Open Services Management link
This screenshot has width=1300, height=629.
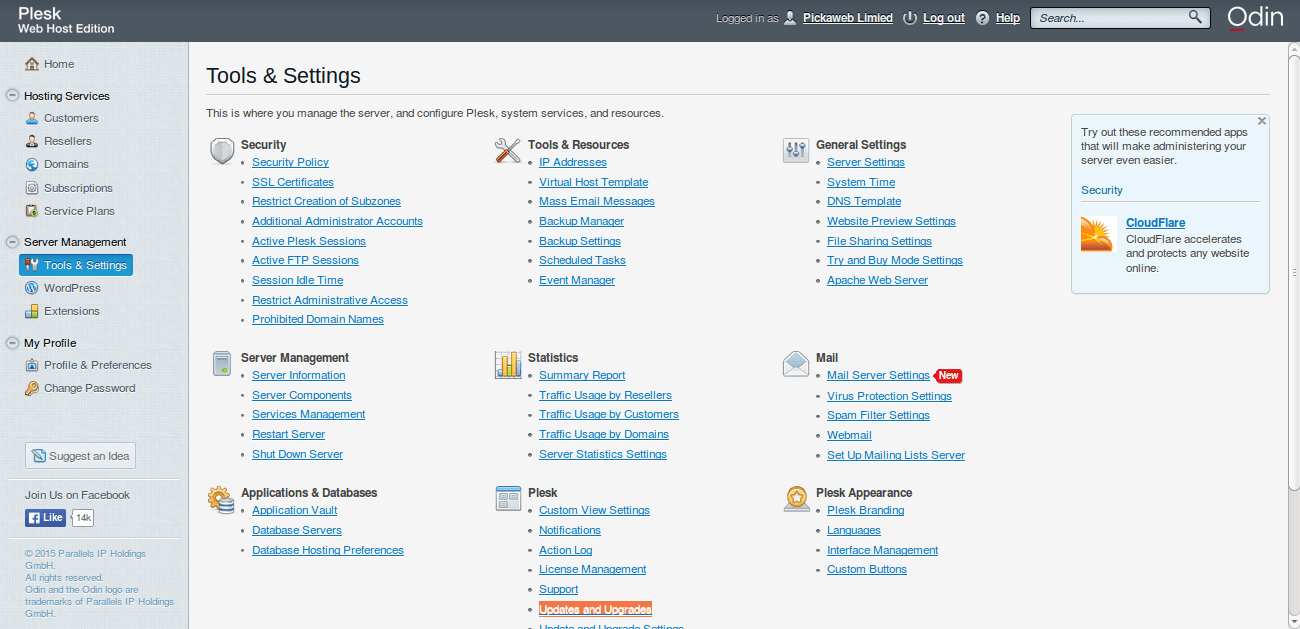pyautogui.click(x=308, y=414)
